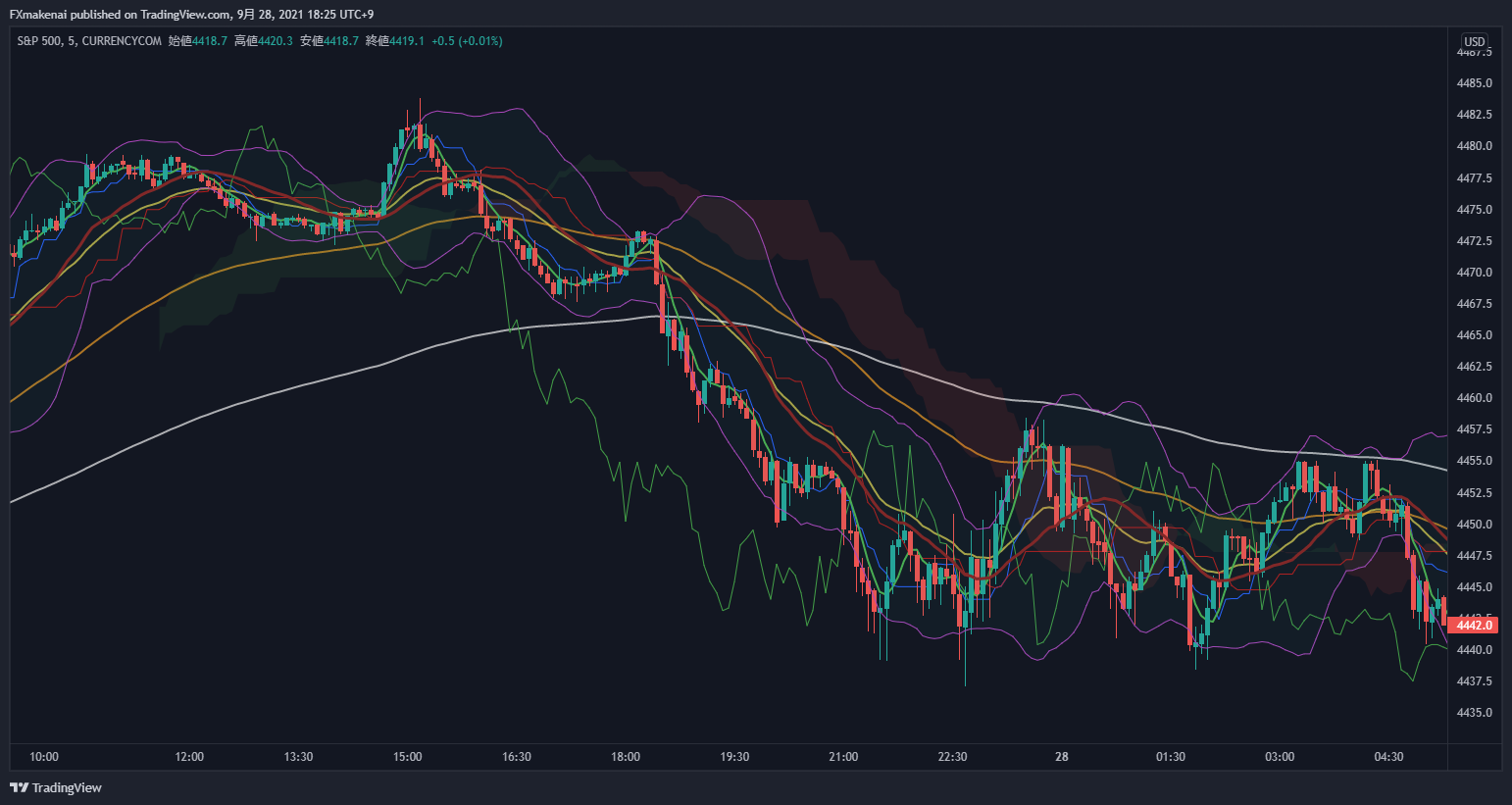This screenshot has height=805, width=1512.
Task: Click the 4450.0 price axis label
Action: (x=1474, y=525)
